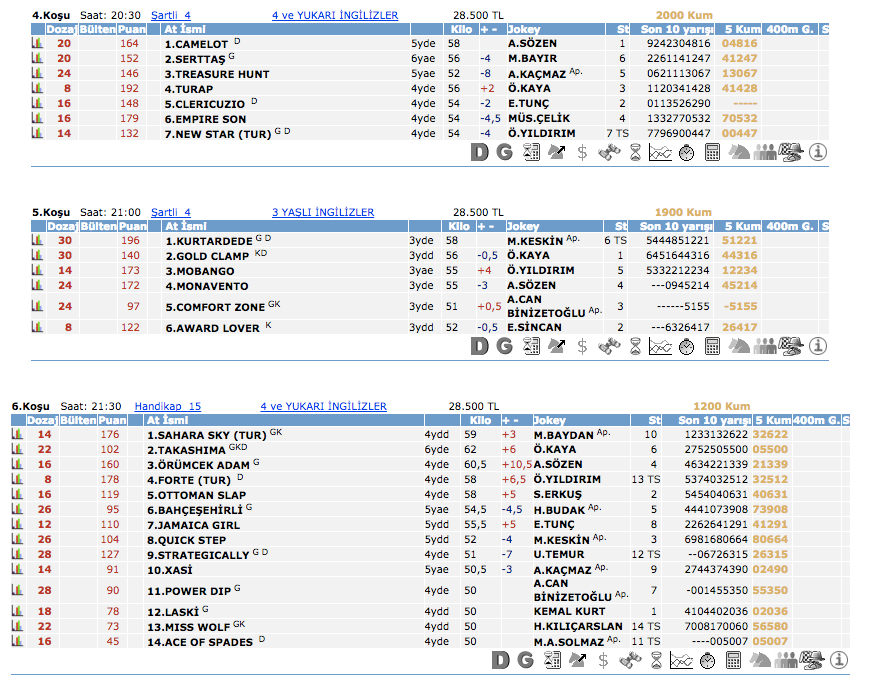Screen dimensions: 874x686
Task: Open the calculator icon under race 4
Action: point(713,152)
